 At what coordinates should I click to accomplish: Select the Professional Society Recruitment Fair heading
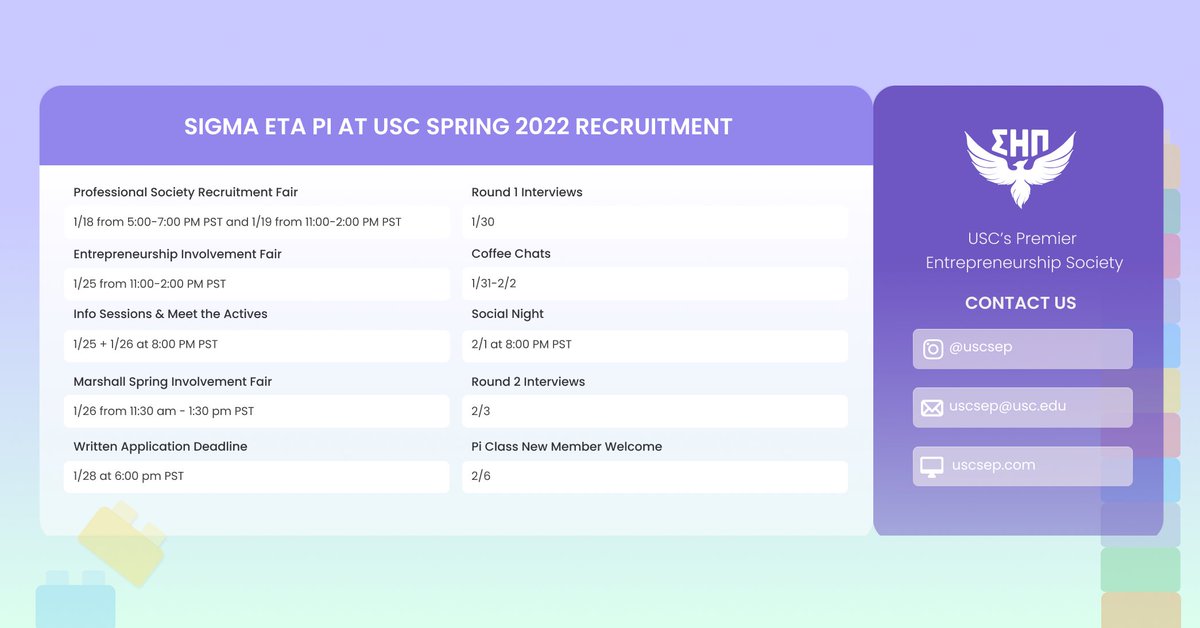coord(186,192)
